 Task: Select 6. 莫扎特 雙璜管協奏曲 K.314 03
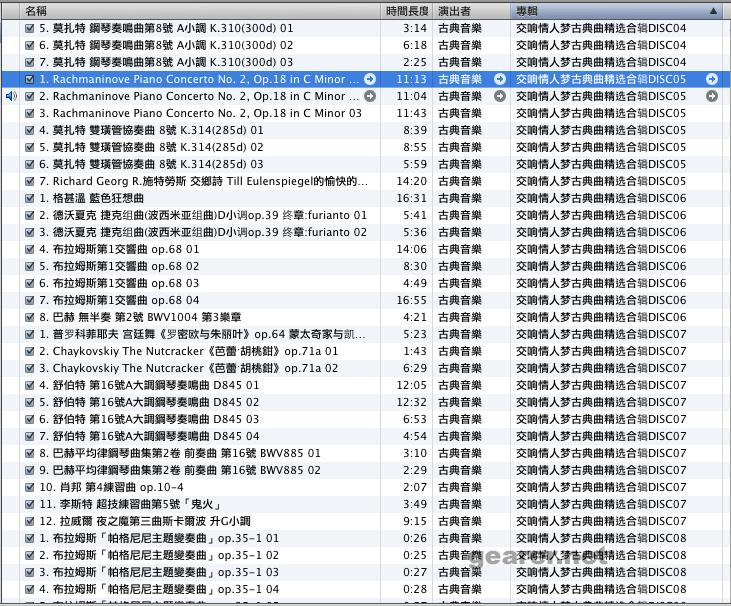coord(151,164)
